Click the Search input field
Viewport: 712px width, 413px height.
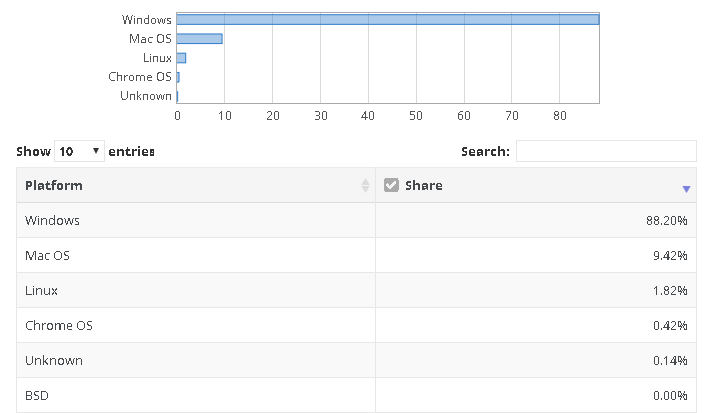(x=606, y=151)
